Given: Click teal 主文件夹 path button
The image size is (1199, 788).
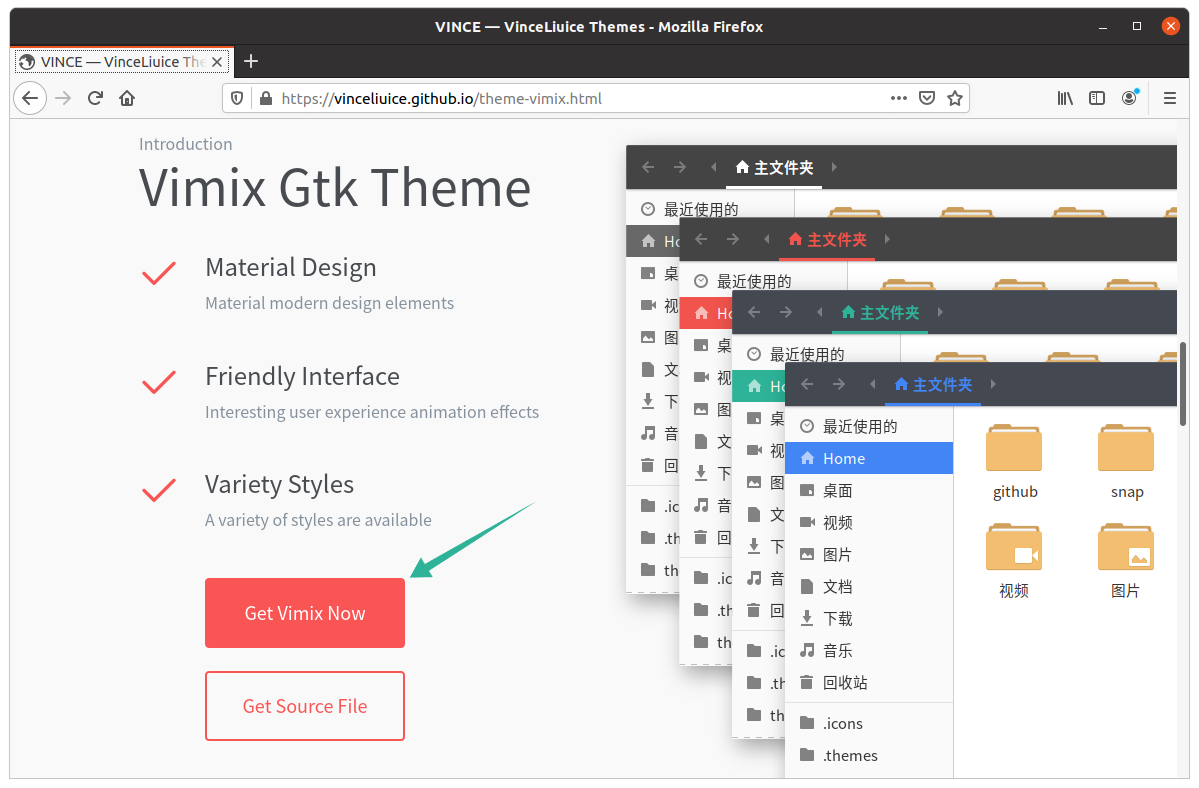Looking at the screenshot, I should [x=880, y=313].
